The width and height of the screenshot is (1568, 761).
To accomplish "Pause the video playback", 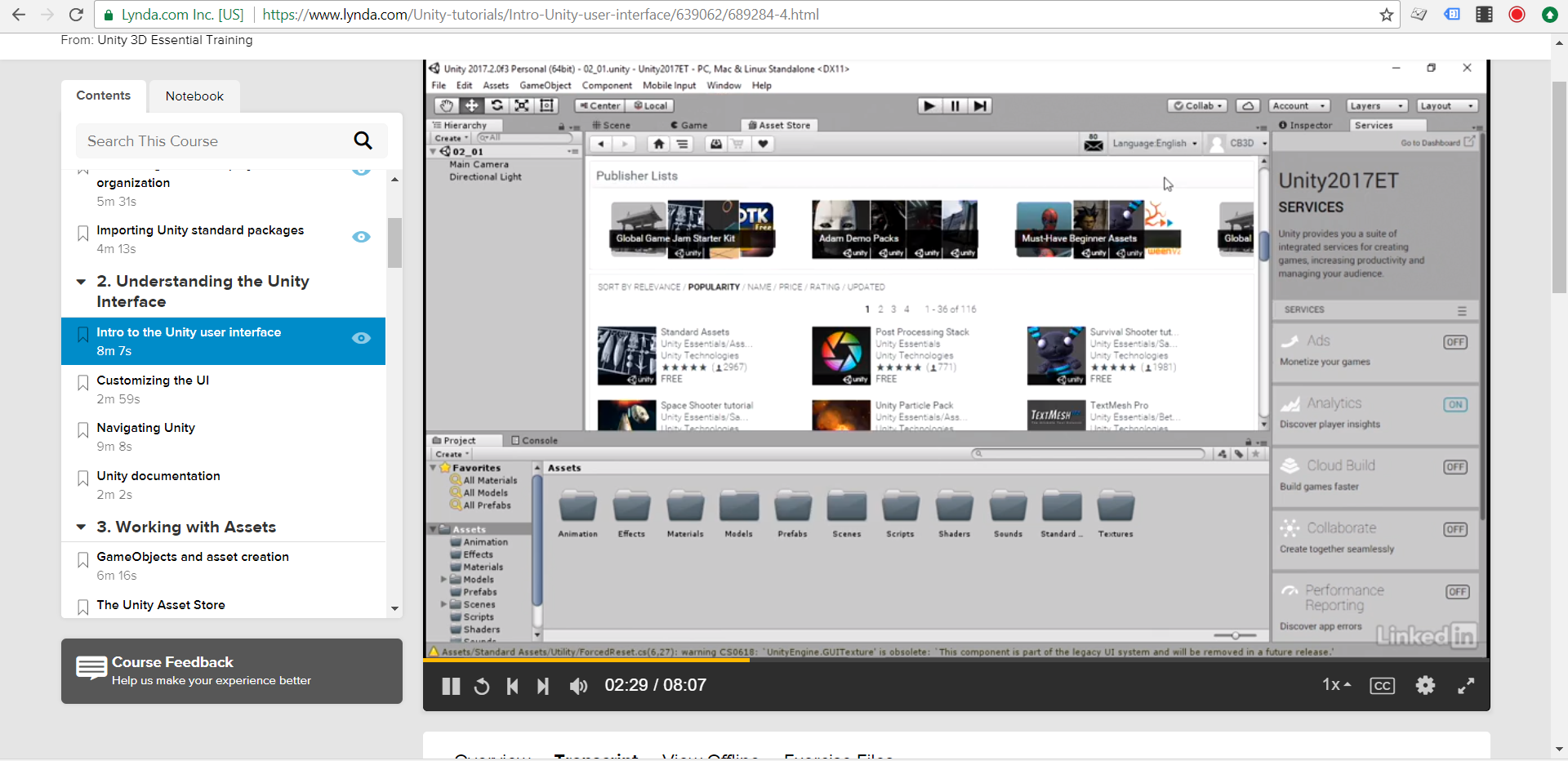I will 451,686.
